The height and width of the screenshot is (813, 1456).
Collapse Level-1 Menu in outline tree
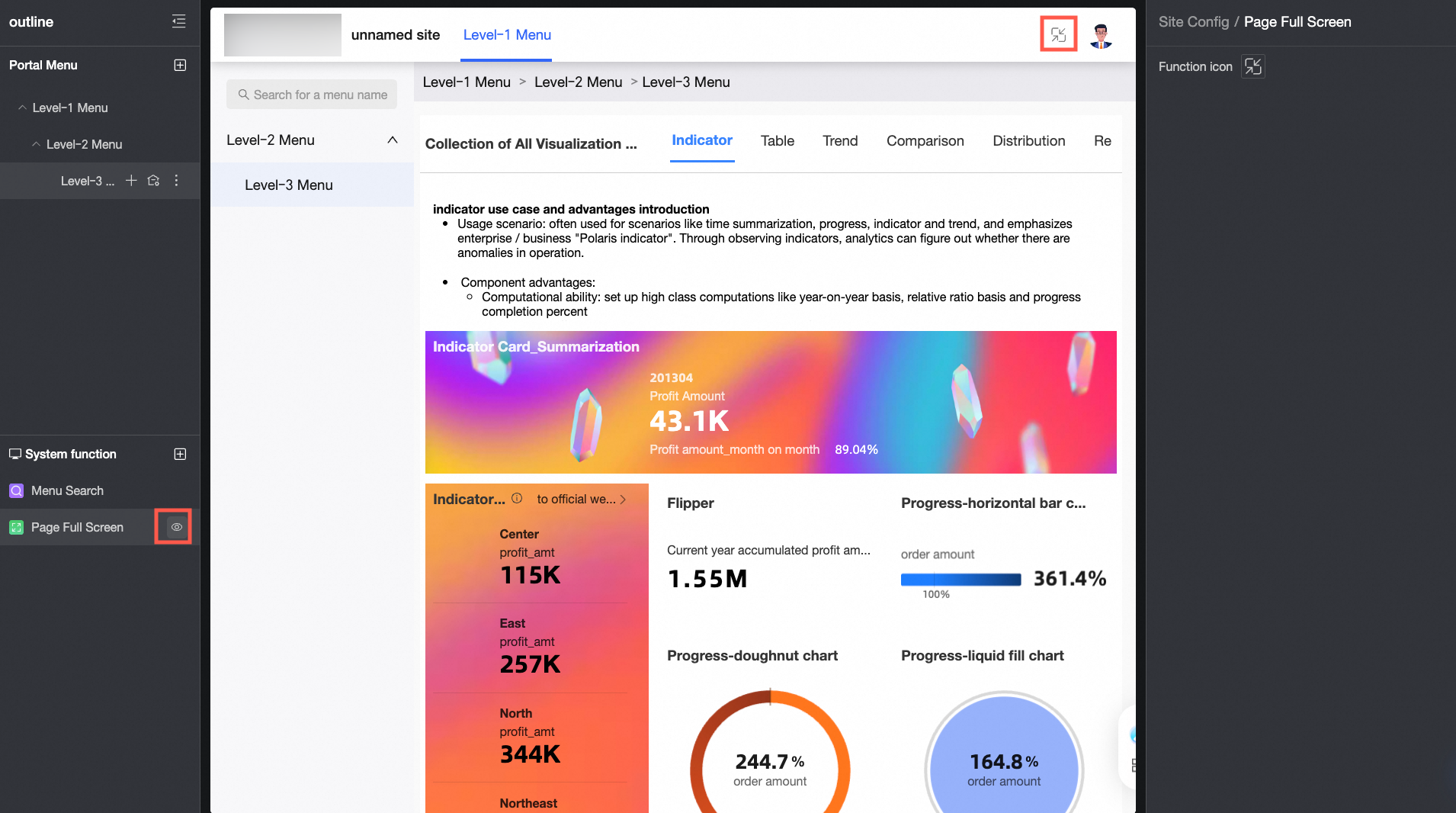[x=22, y=108]
